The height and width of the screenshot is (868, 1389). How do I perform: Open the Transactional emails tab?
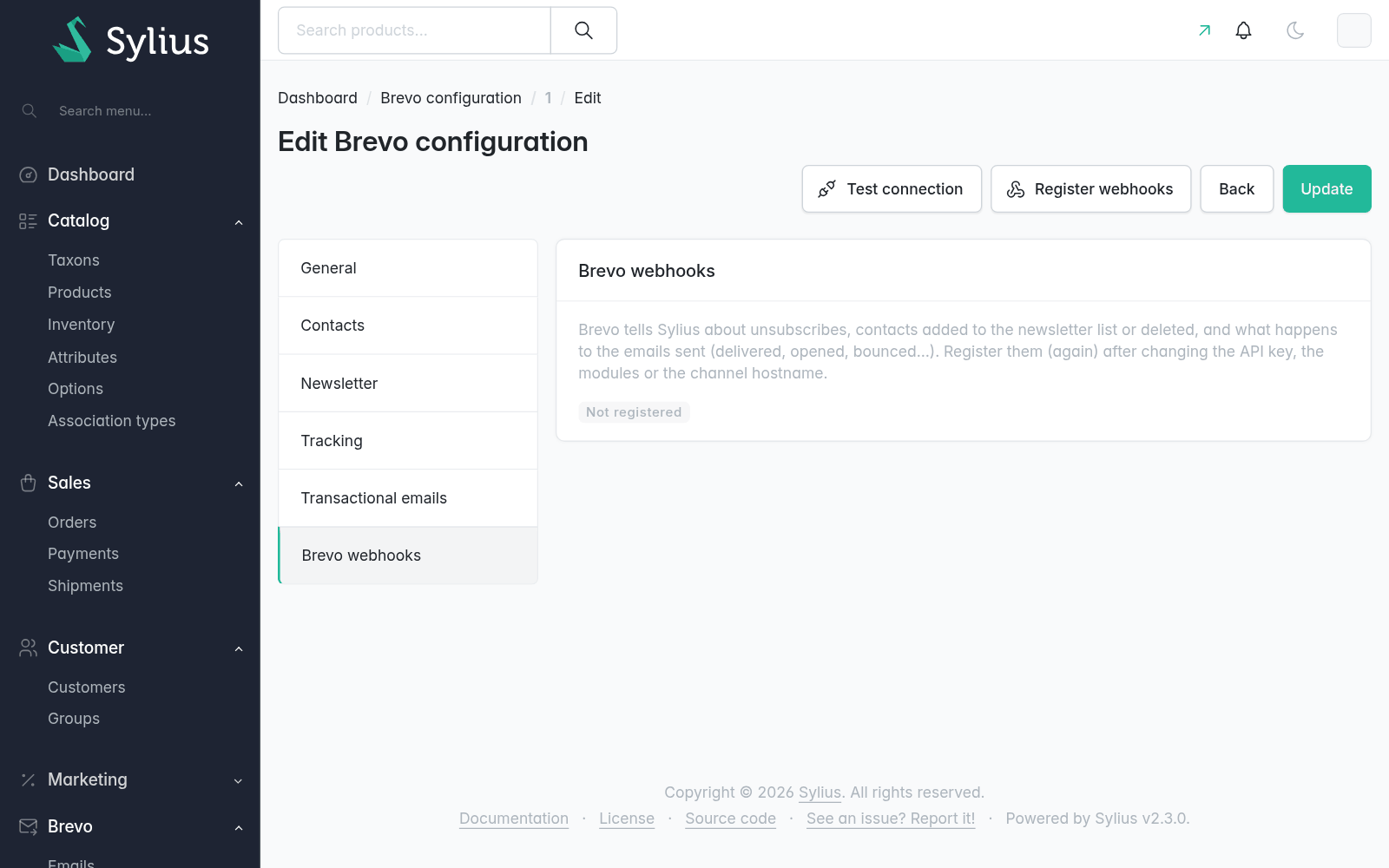click(x=408, y=498)
